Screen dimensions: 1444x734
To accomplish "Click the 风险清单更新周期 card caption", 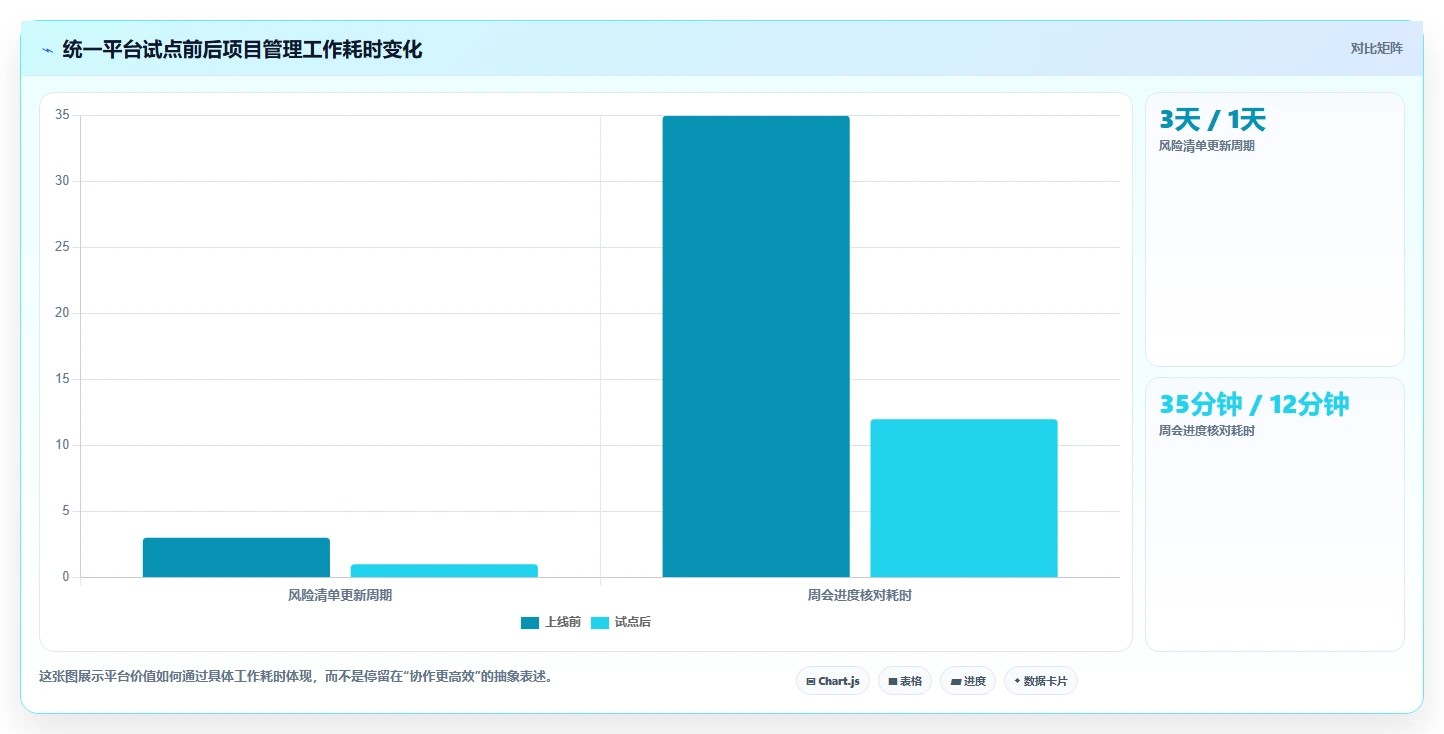I will click(x=1207, y=146).
